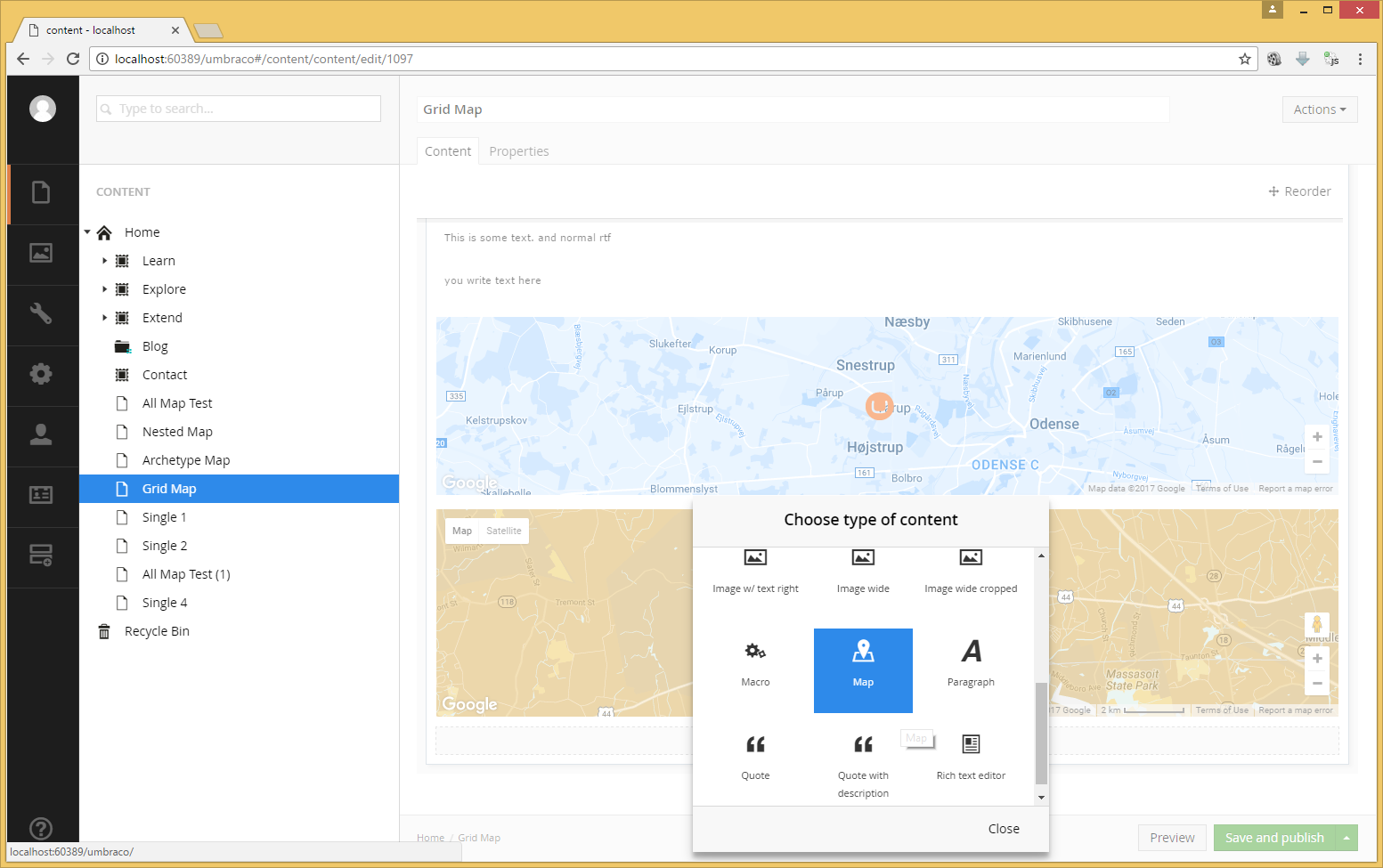
Task: Open the Media section icon in sidebar
Action: (41, 254)
